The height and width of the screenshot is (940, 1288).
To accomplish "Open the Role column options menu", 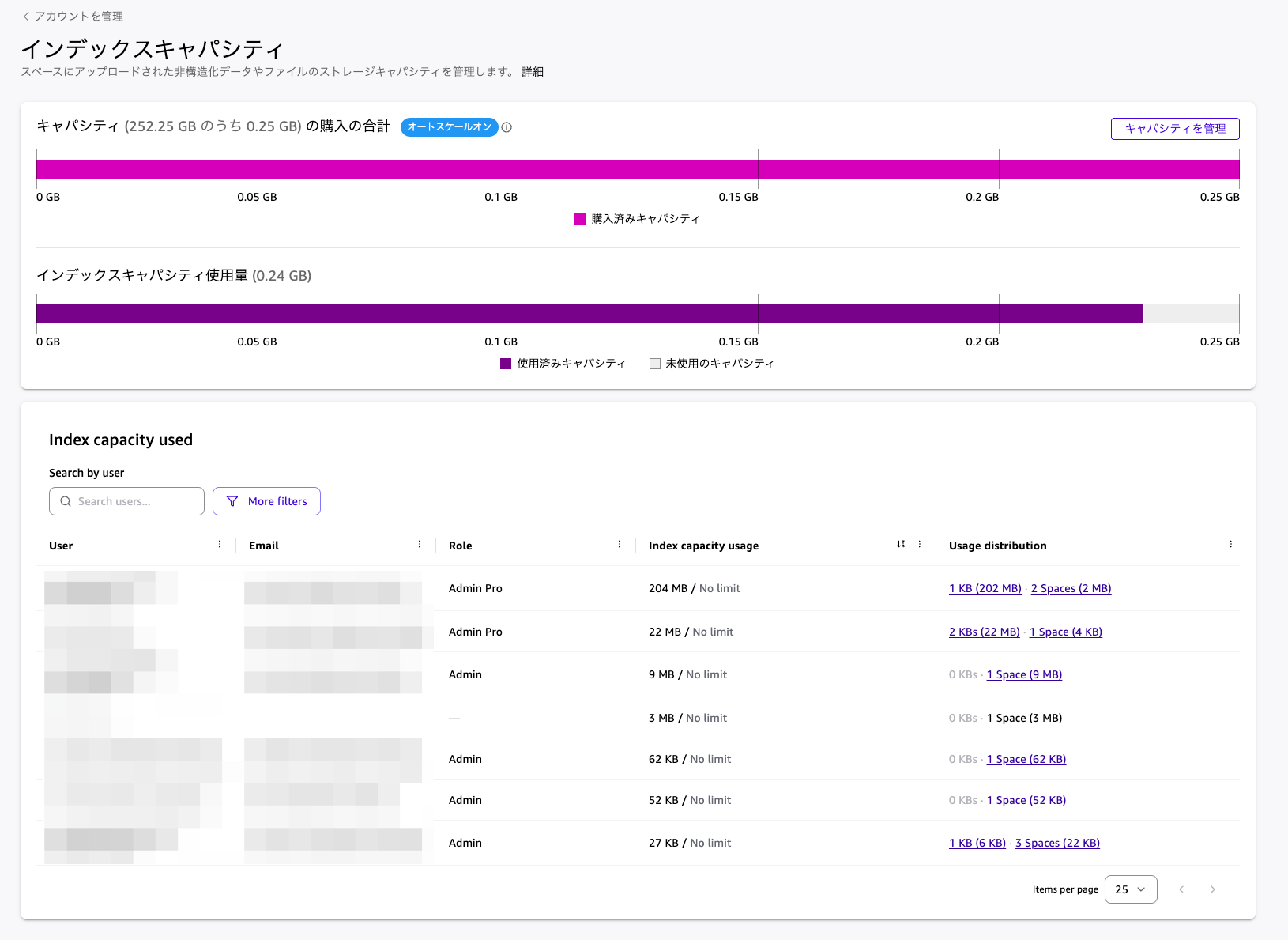I will pyautogui.click(x=620, y=545).
